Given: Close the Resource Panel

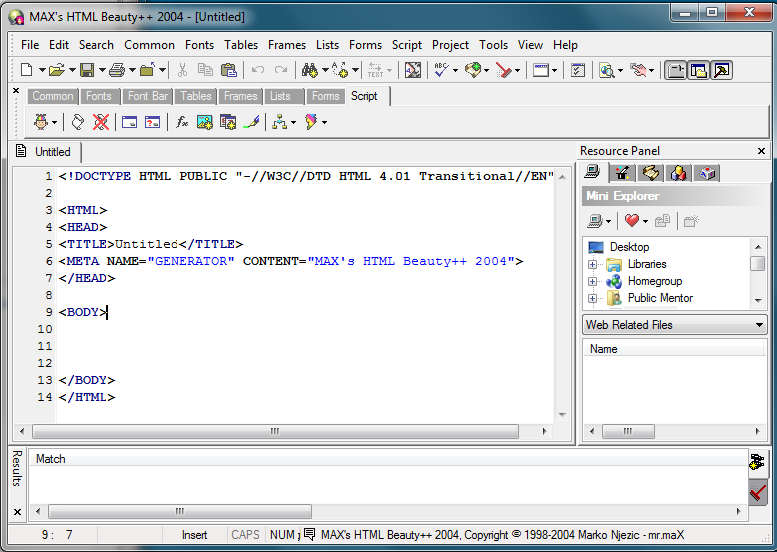Looking at the screenshot, I should pyautogui.click(x=761, y=151).
